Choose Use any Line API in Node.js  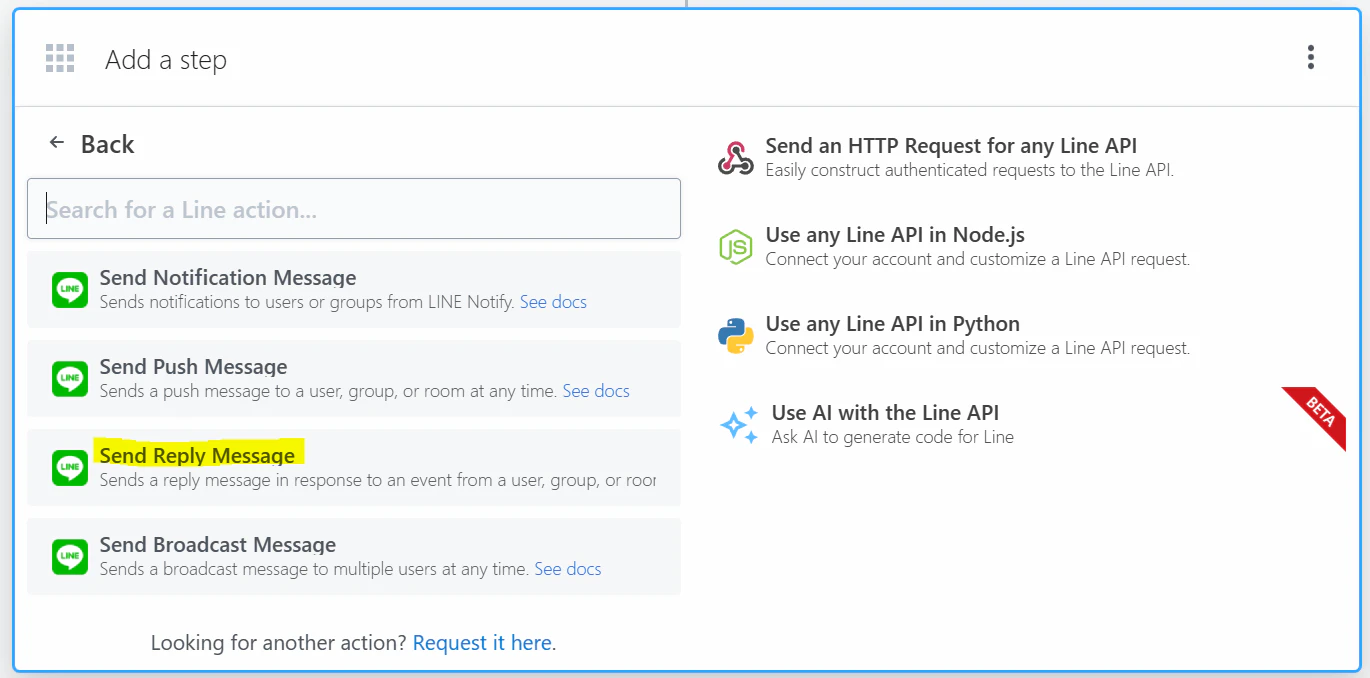click(x=895, y=235)
